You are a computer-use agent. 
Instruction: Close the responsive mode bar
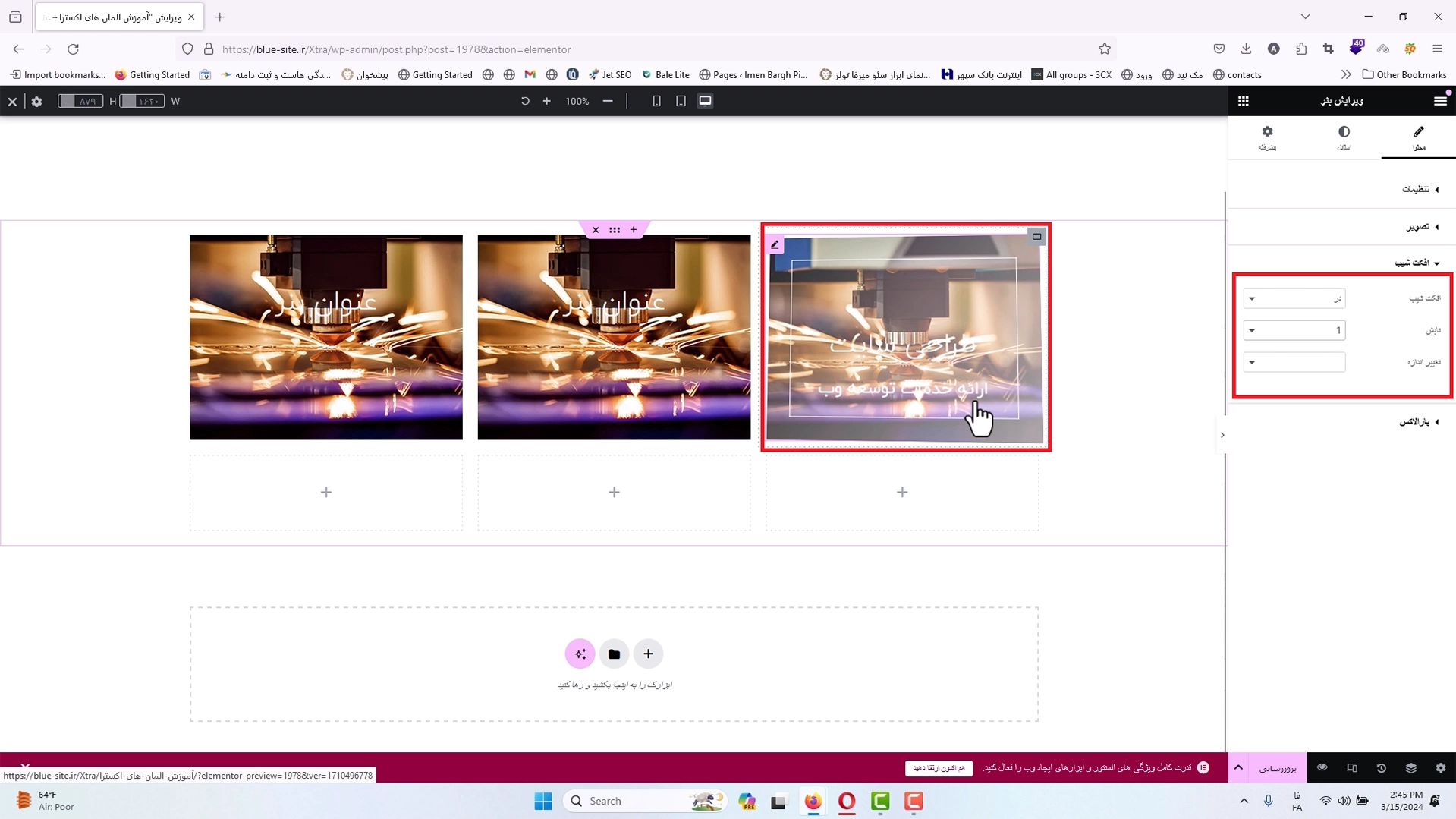[x=12, y=101]
